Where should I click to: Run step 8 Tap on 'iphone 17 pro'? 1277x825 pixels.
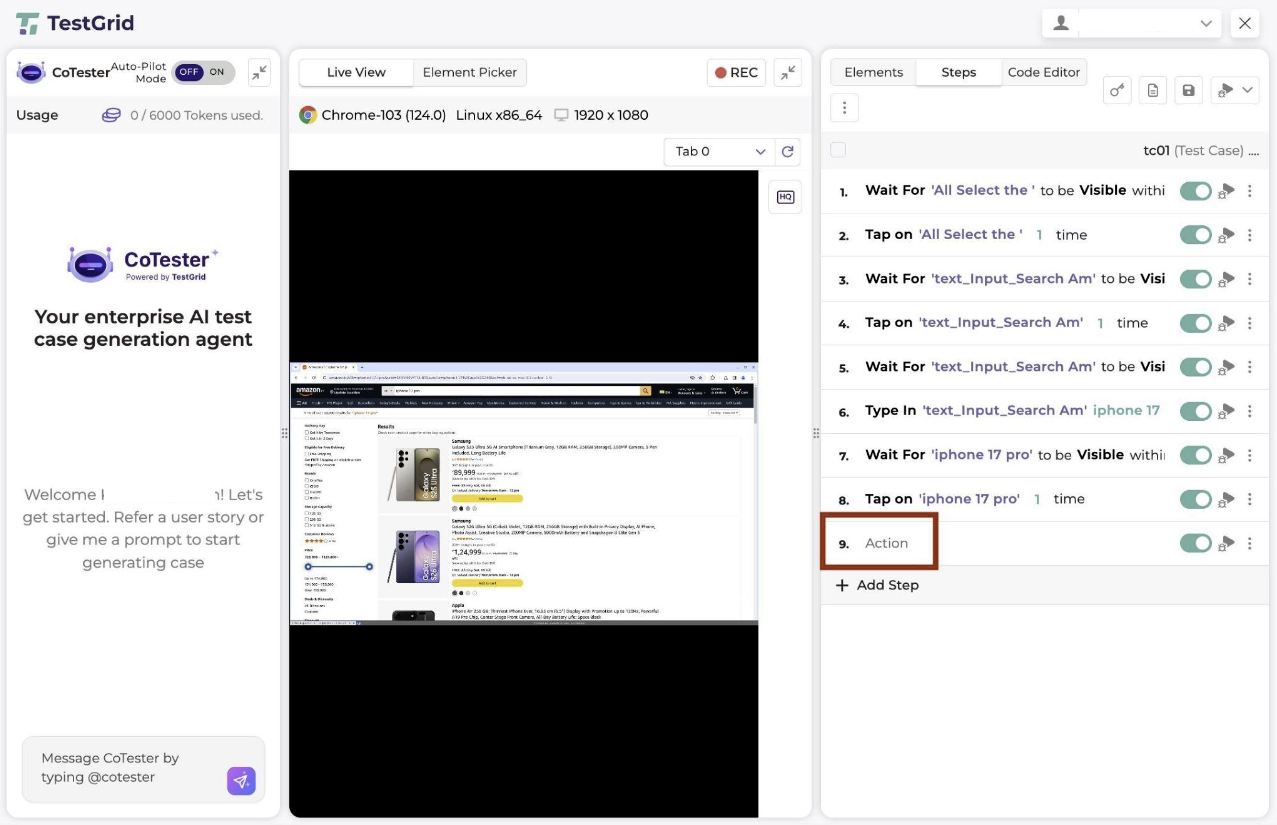click(x=1226, y=499)
